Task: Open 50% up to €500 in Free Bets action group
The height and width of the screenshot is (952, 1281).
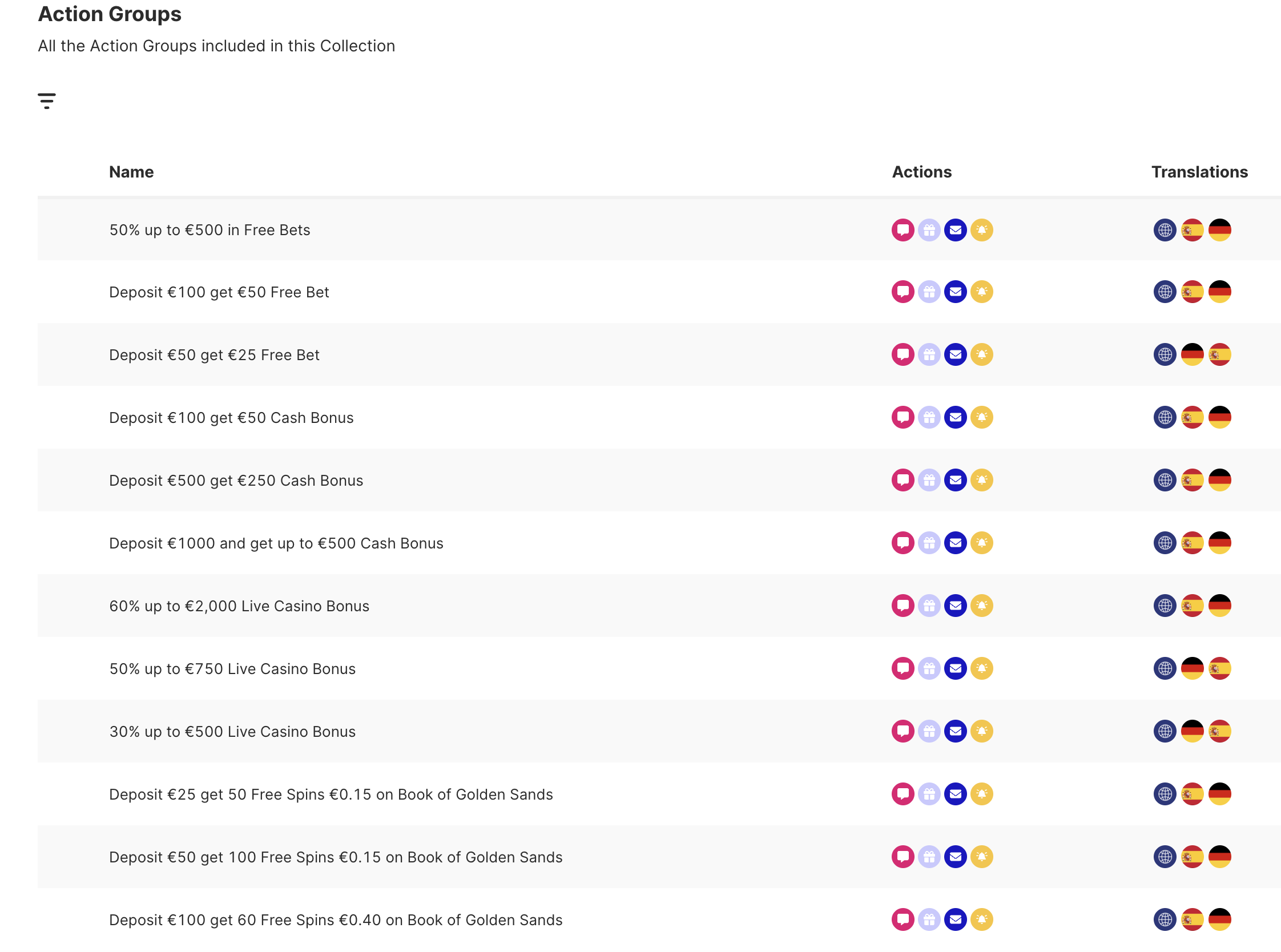Action: point(210,230)
